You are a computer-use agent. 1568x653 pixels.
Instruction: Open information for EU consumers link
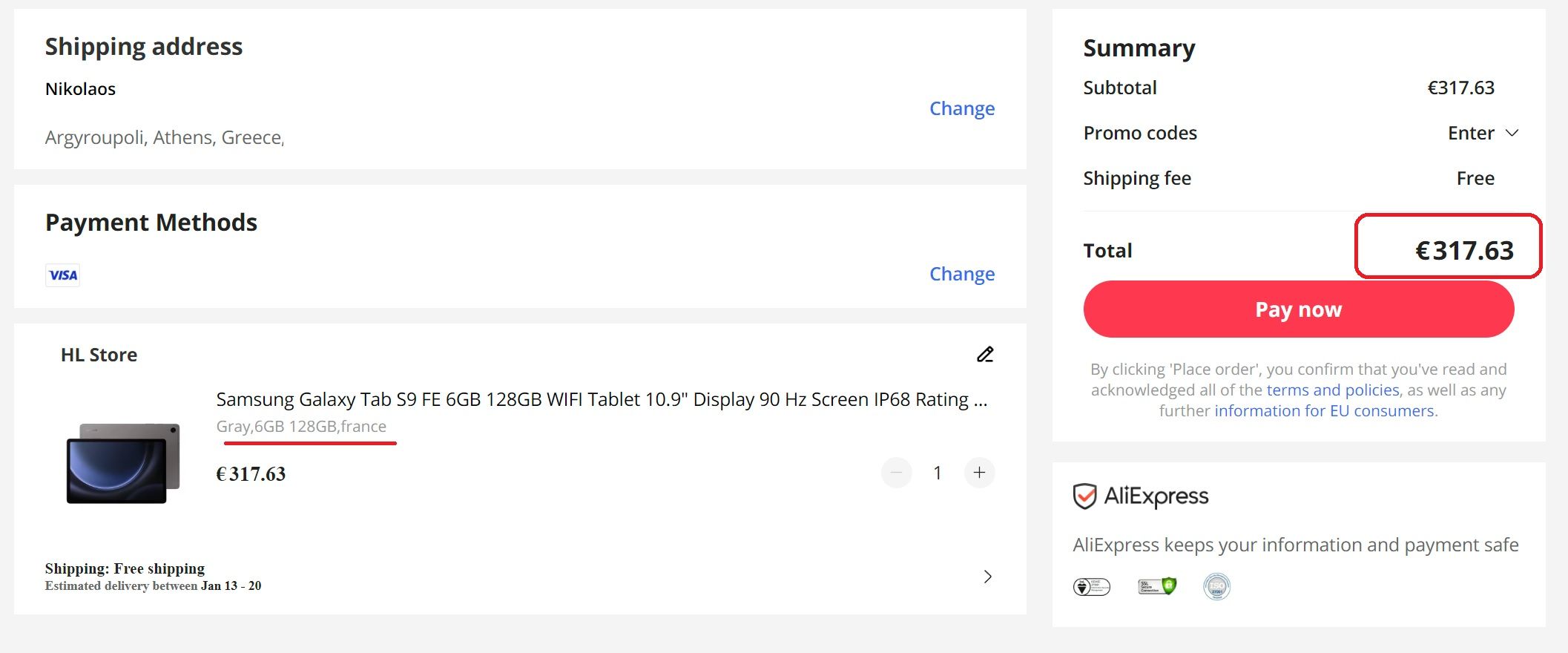[x=1324, y=410]
